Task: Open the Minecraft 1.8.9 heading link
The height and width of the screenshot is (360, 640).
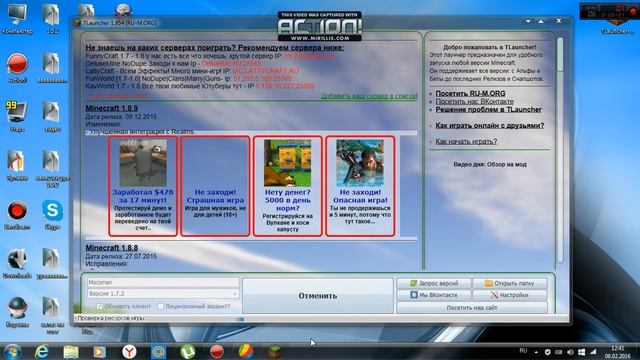Action: [x=111, y=108]
